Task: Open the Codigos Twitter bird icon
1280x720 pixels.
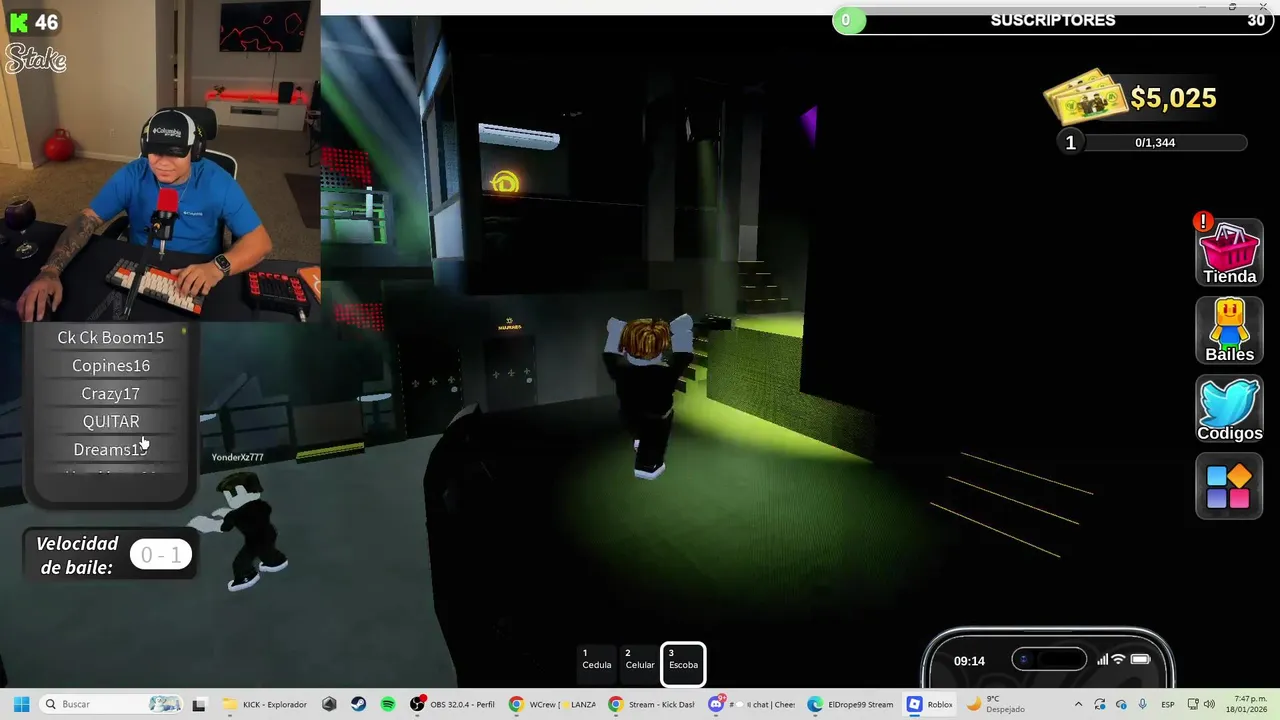Action: click(1229, 409)
